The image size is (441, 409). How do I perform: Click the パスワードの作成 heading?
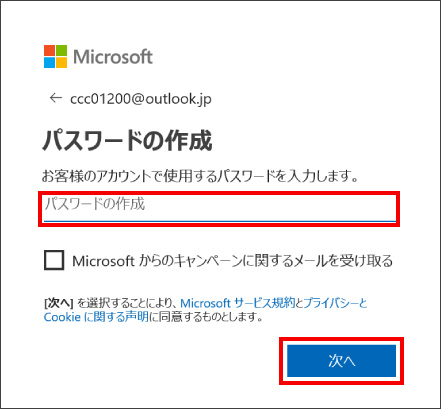(127, 141)
